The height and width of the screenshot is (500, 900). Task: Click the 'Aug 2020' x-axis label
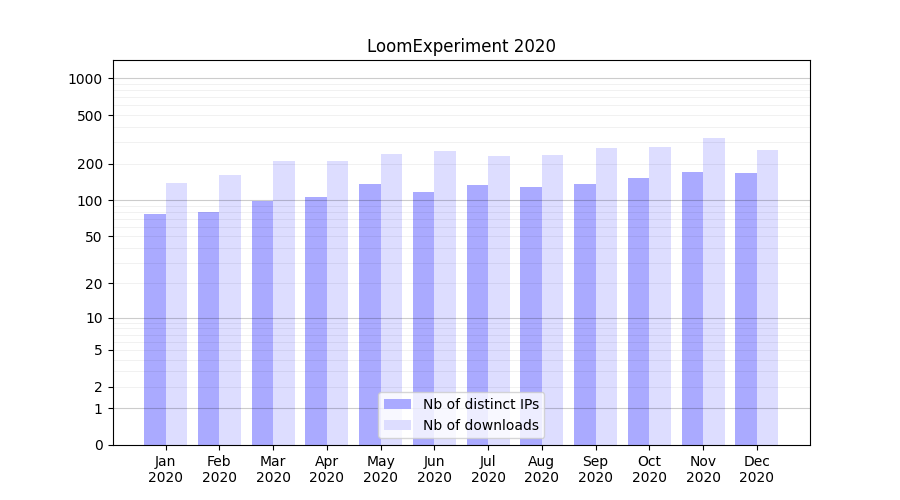pyautogui.click(x=542, y=469)
